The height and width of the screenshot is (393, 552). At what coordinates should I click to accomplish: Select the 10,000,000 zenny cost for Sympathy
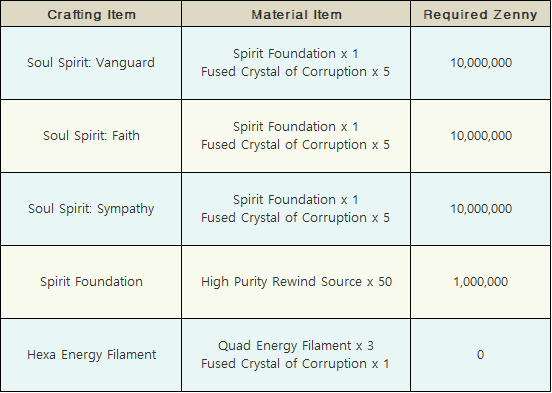[x=480, y=208]
